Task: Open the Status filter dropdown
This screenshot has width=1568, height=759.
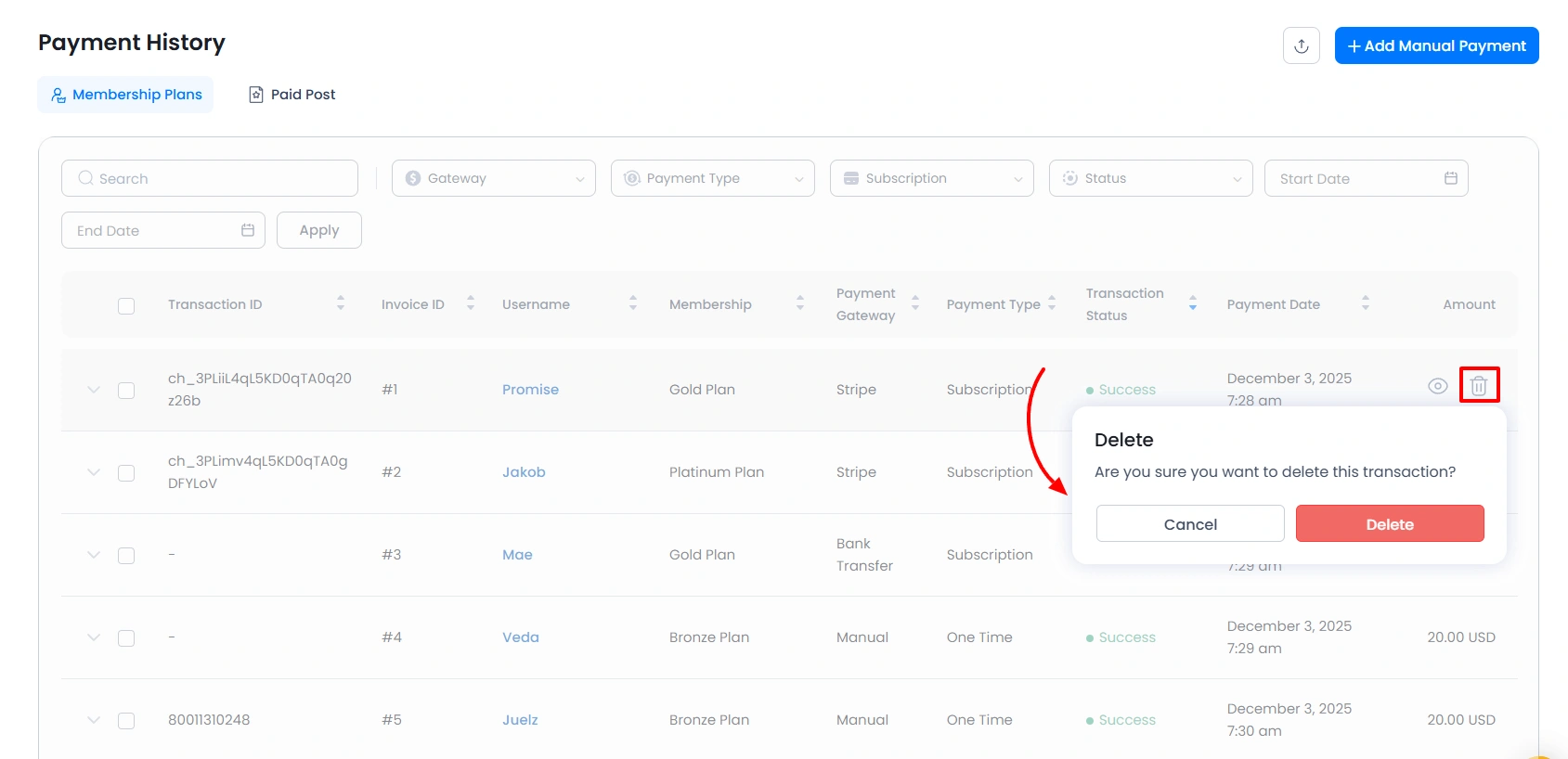Action: point(1151,178)
